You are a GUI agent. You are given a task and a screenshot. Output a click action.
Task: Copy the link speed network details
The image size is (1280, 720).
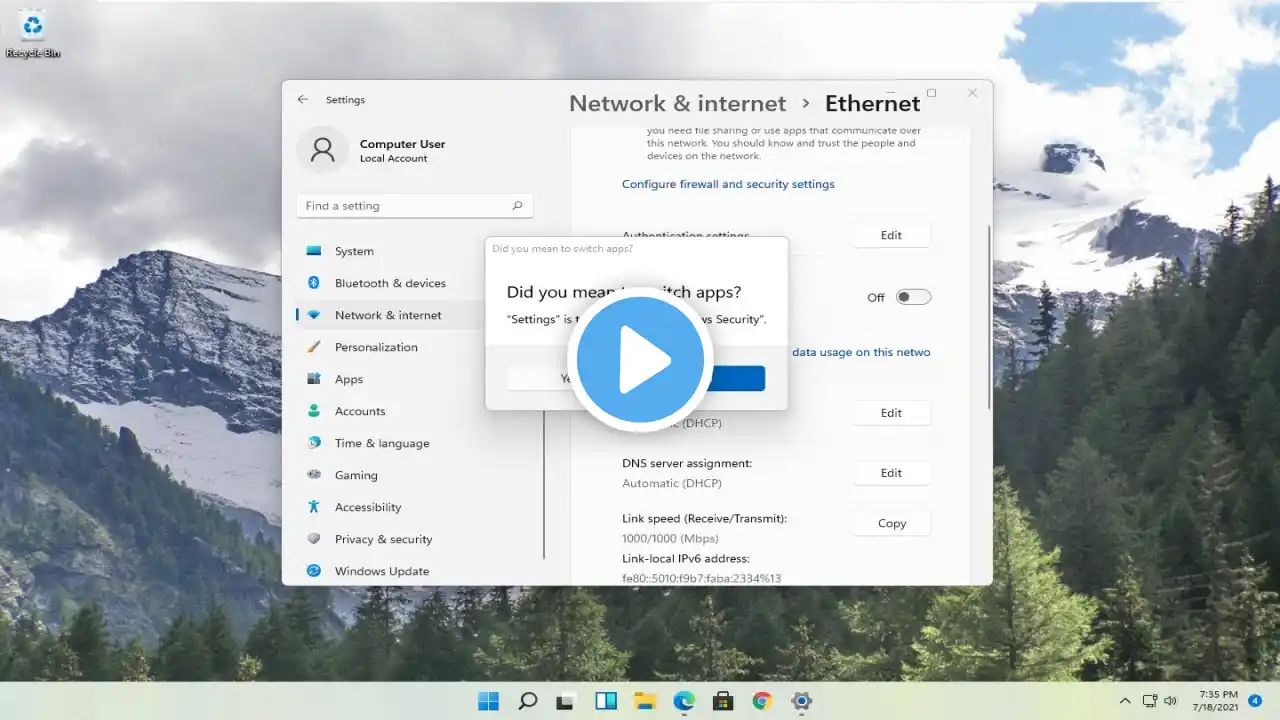pos(891,523)
